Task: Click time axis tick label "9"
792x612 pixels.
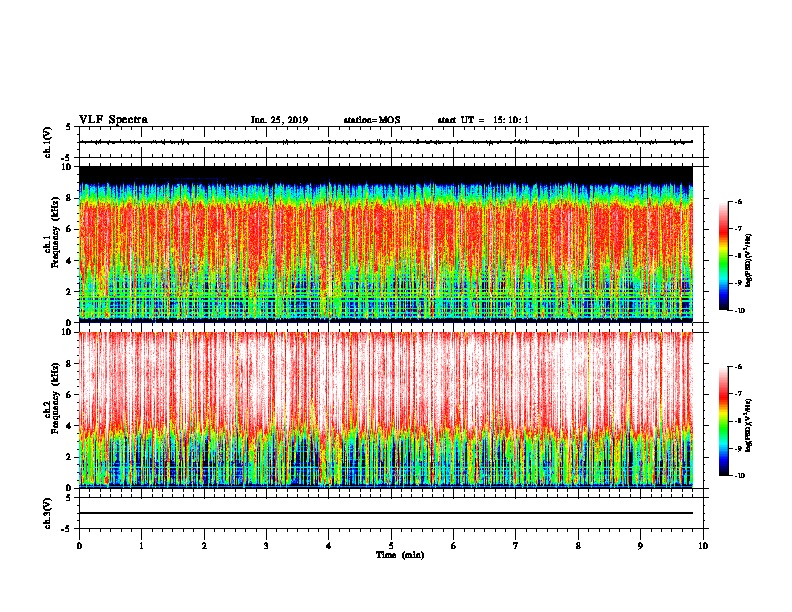Action: pyautogui.click(x=640, y=546)
